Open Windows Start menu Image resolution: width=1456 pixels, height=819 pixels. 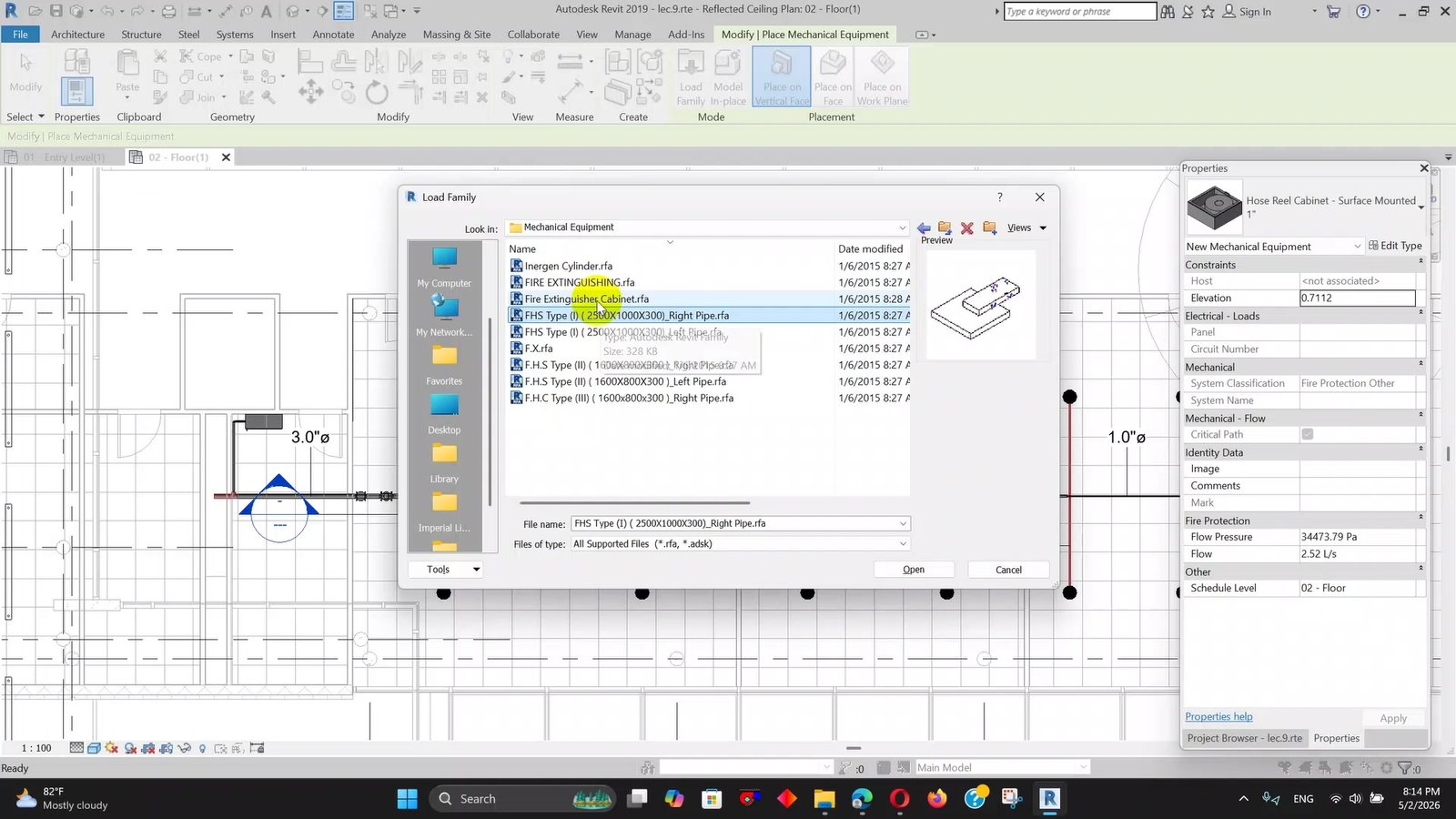click(407, 799)
